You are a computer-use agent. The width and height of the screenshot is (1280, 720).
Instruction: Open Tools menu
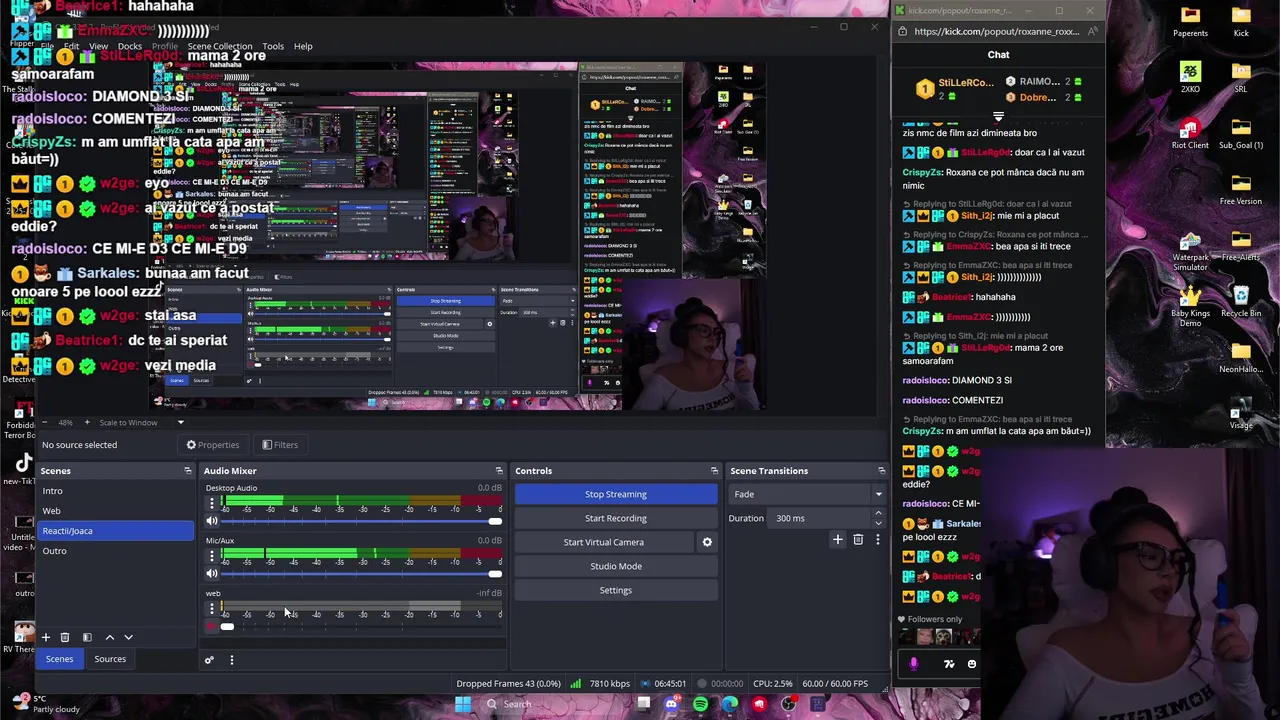(x=273, y=46)
